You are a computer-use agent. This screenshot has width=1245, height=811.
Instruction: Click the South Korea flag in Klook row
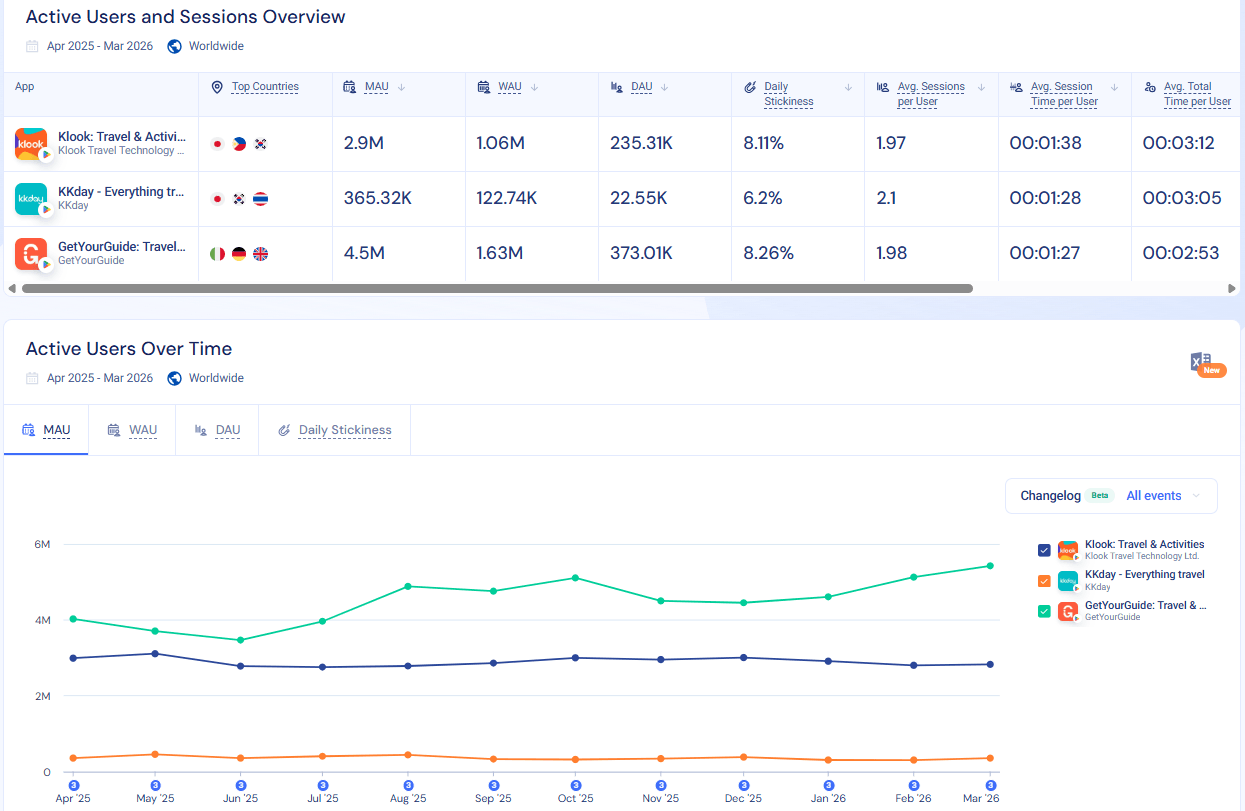click(260, 144)
